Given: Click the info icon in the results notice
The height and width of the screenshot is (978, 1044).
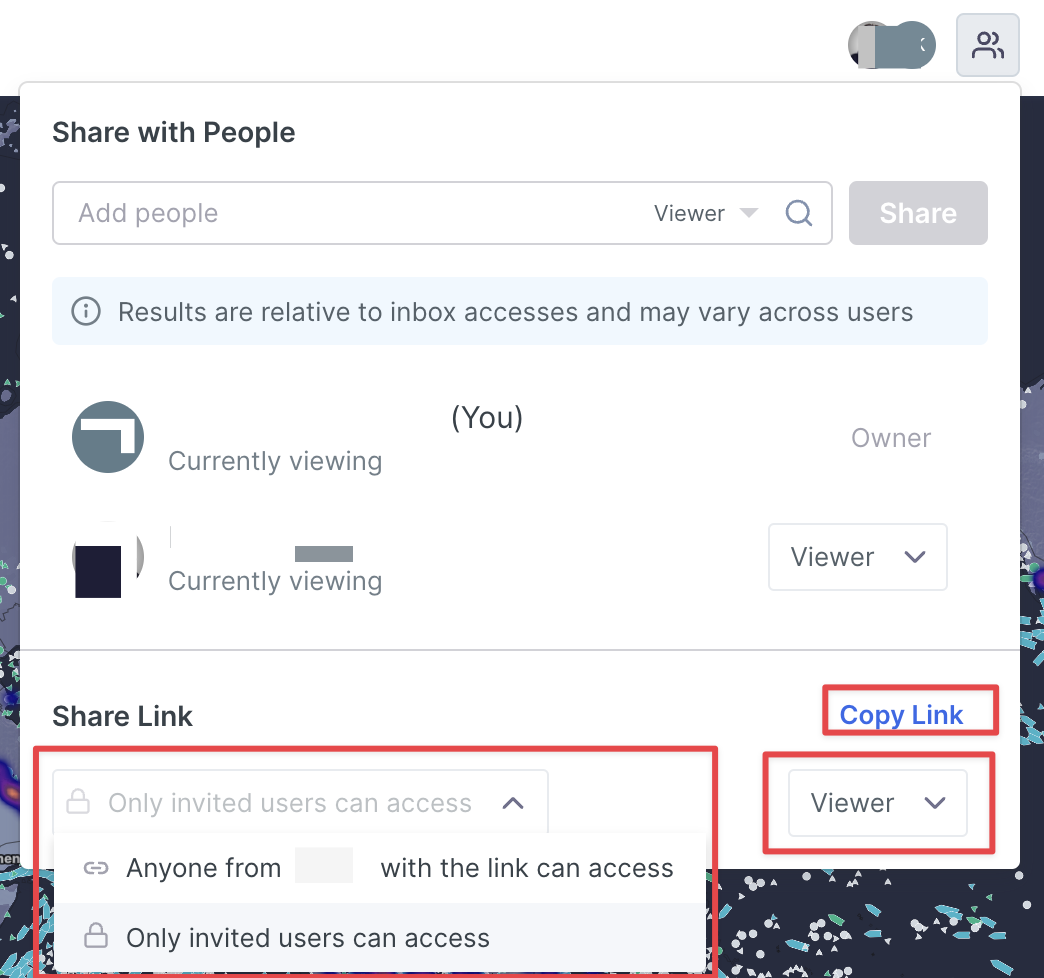Looking at the screenshot, I should 86,312.
